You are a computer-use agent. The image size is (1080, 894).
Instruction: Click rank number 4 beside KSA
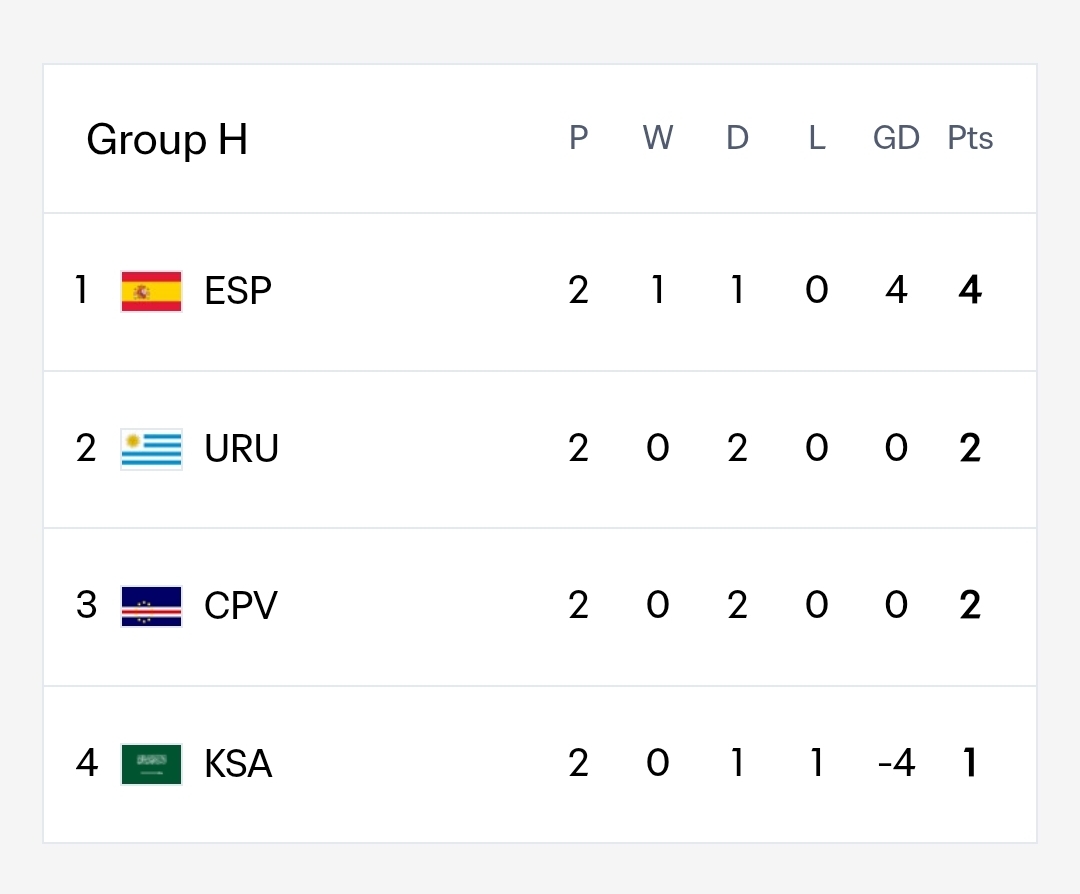coord(87,762)
